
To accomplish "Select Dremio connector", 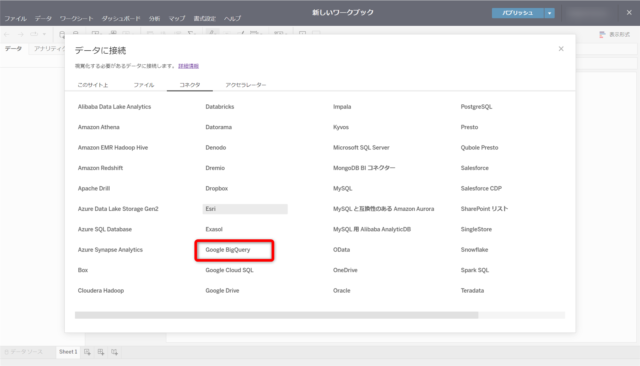I will pyautogui.click(x=215, y=168).
